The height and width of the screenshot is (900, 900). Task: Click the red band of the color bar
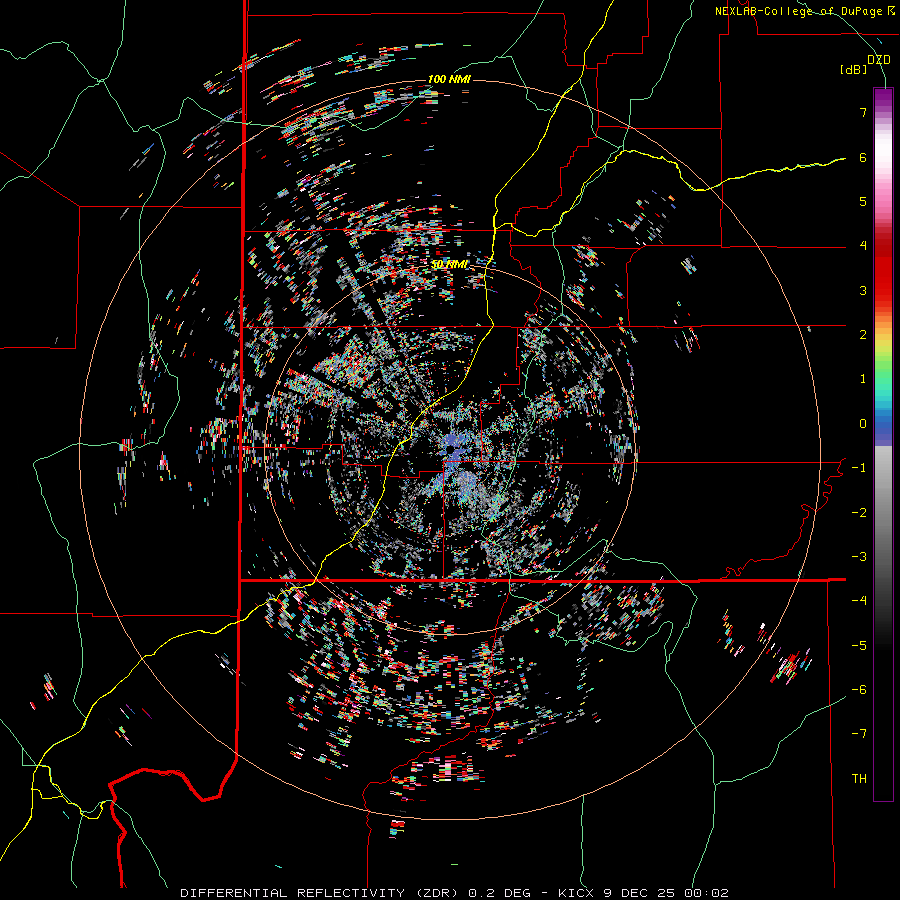[x=883, y=276]
